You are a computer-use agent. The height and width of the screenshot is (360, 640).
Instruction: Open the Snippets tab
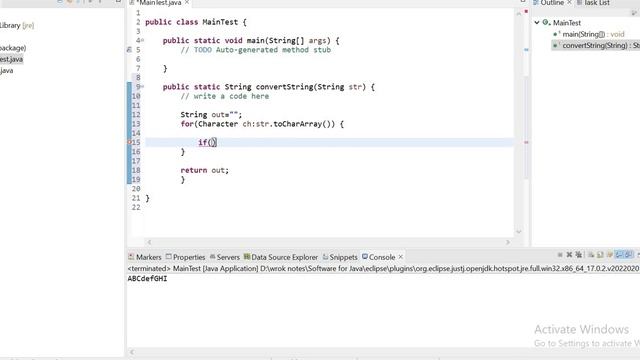point(343,257)
